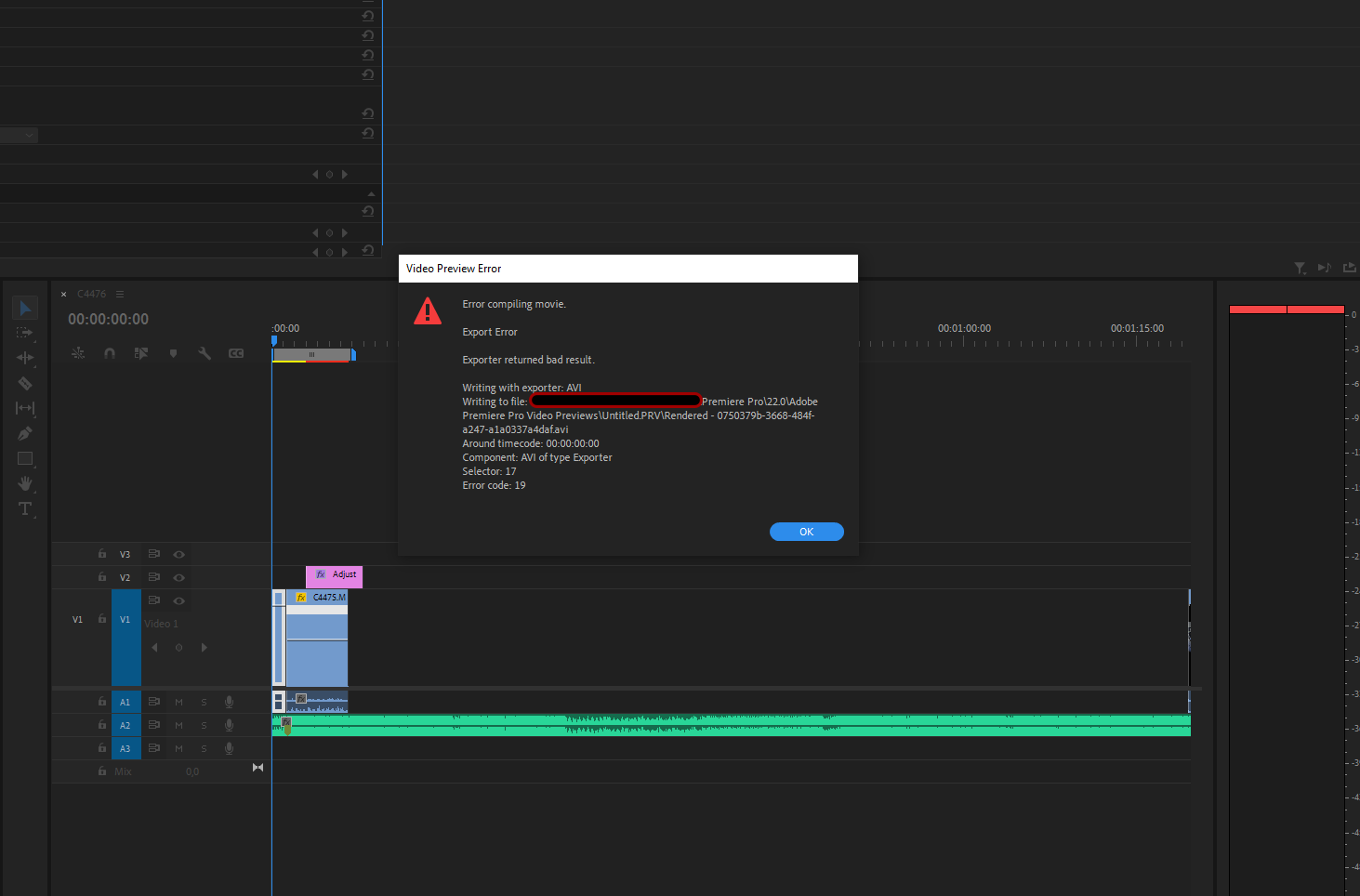Toggle visibility of the V2 track
1360x896 pixels.
[178, 577]
